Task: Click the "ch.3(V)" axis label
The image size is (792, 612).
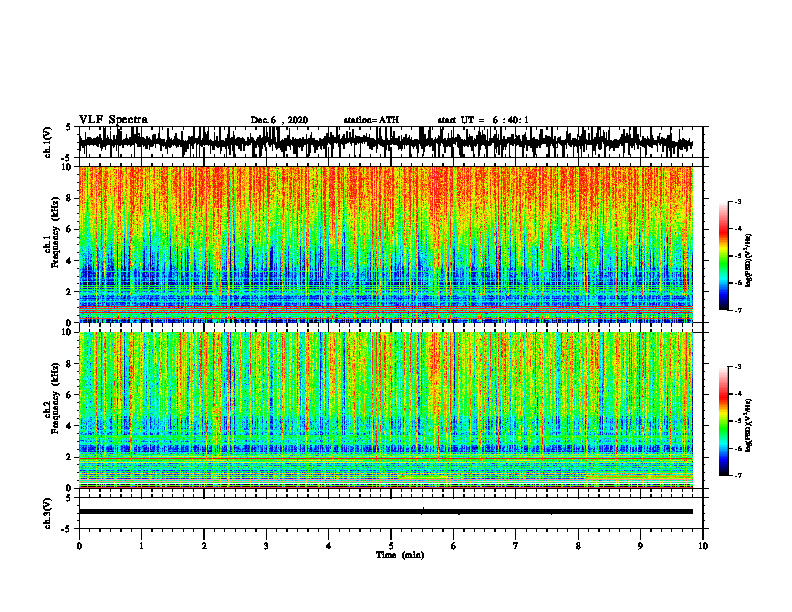Action: point(48,513)
